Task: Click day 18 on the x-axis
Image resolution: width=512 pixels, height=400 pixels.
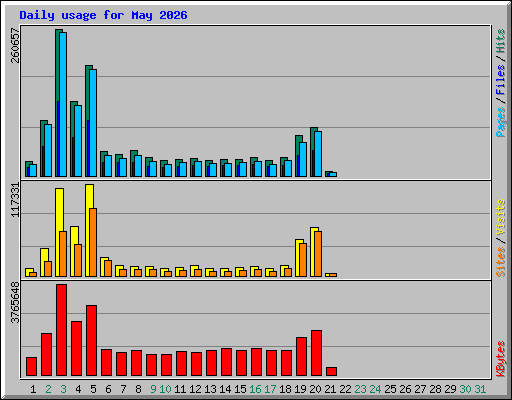Action: point(285,389)
